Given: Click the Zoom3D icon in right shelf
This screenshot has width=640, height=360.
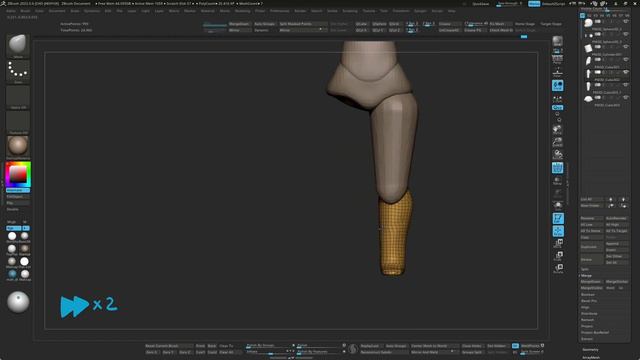Looking at the screenshot, I should click(558, 142).
